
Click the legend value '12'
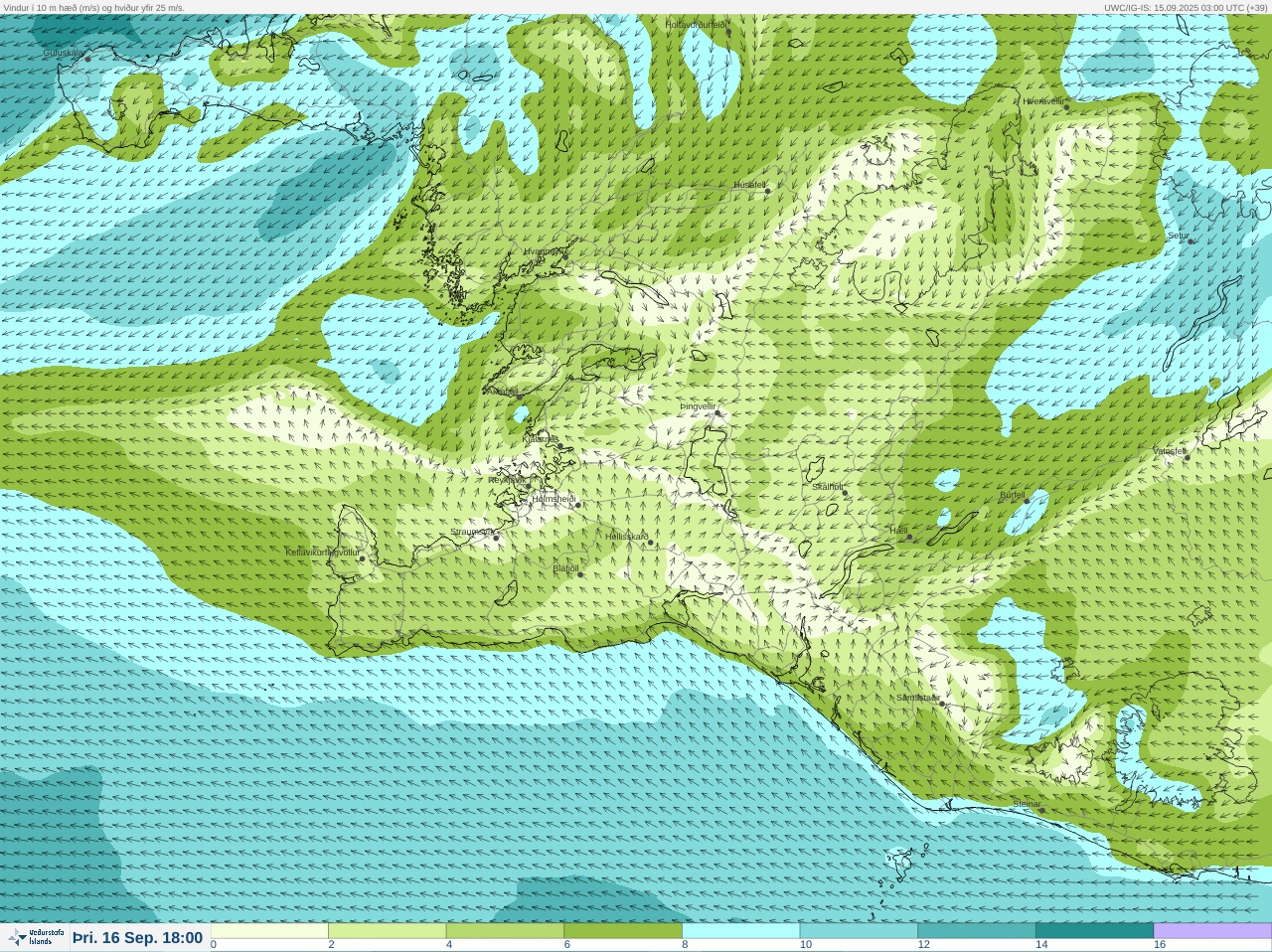(x=923, y=945)
